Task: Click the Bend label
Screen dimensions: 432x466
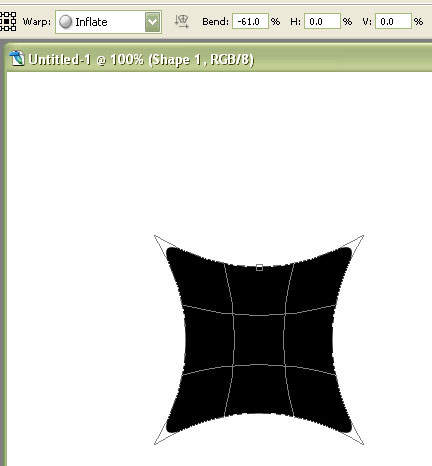Action: pyautogui.click(x=215, y=22)
